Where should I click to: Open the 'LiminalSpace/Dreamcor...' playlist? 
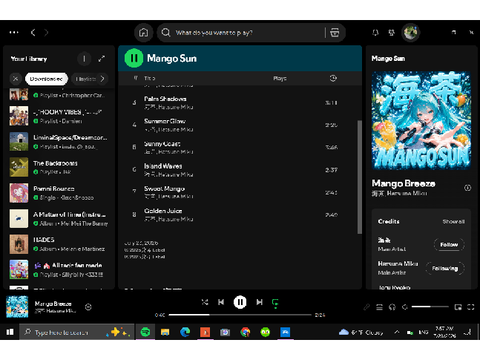[59, 142]
